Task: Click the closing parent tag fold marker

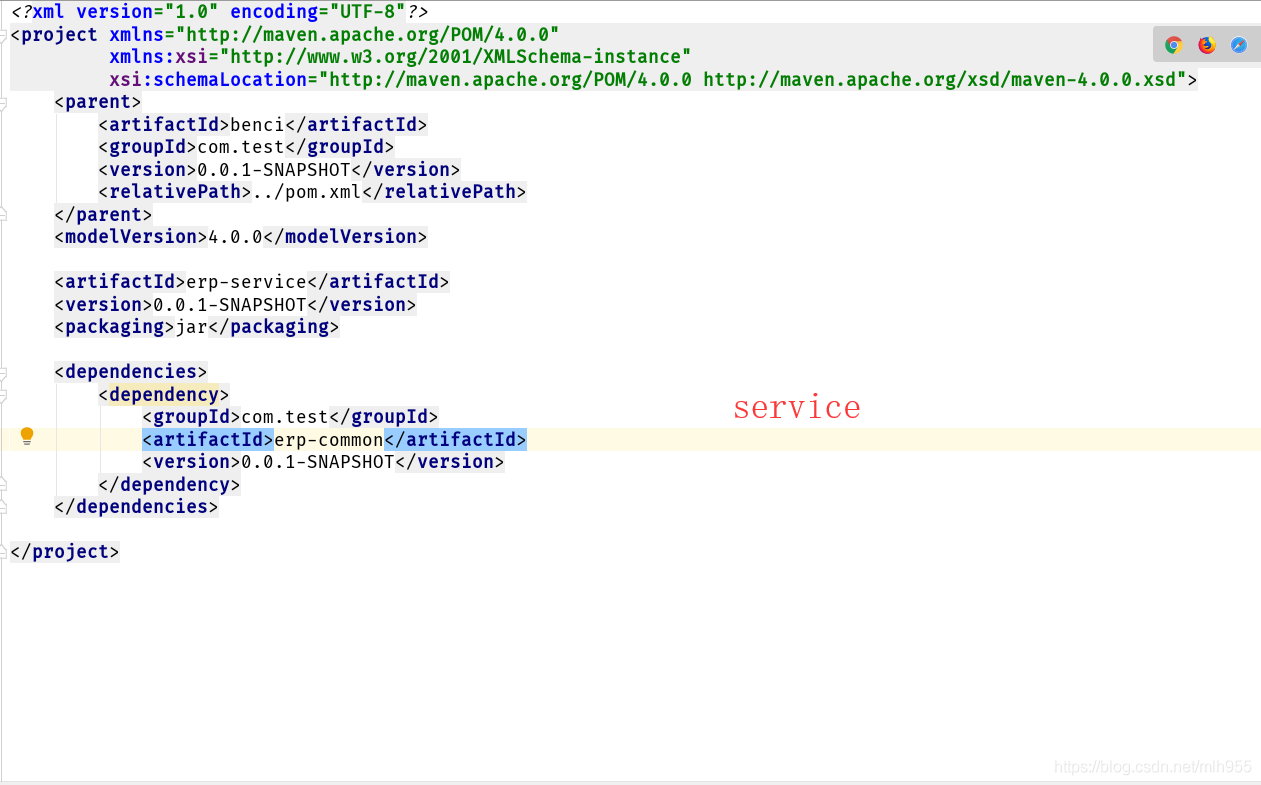Action: (x=3, y=215)
